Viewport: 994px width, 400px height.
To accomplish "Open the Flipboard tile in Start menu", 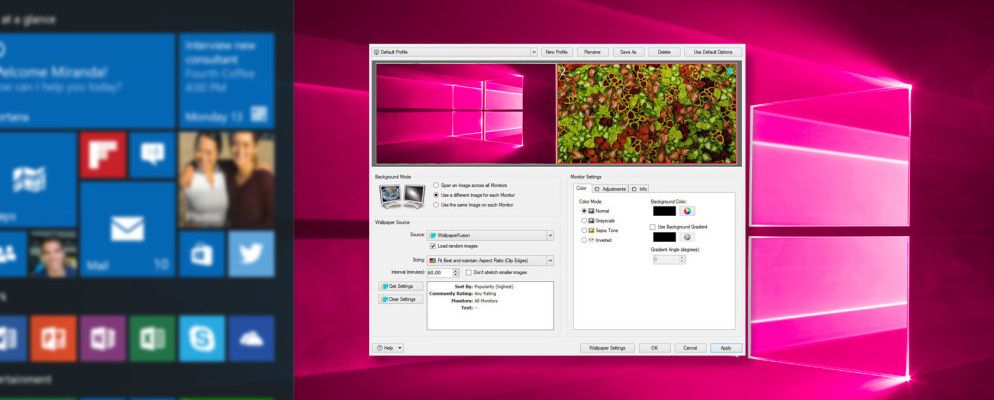I will click(103, 155).
